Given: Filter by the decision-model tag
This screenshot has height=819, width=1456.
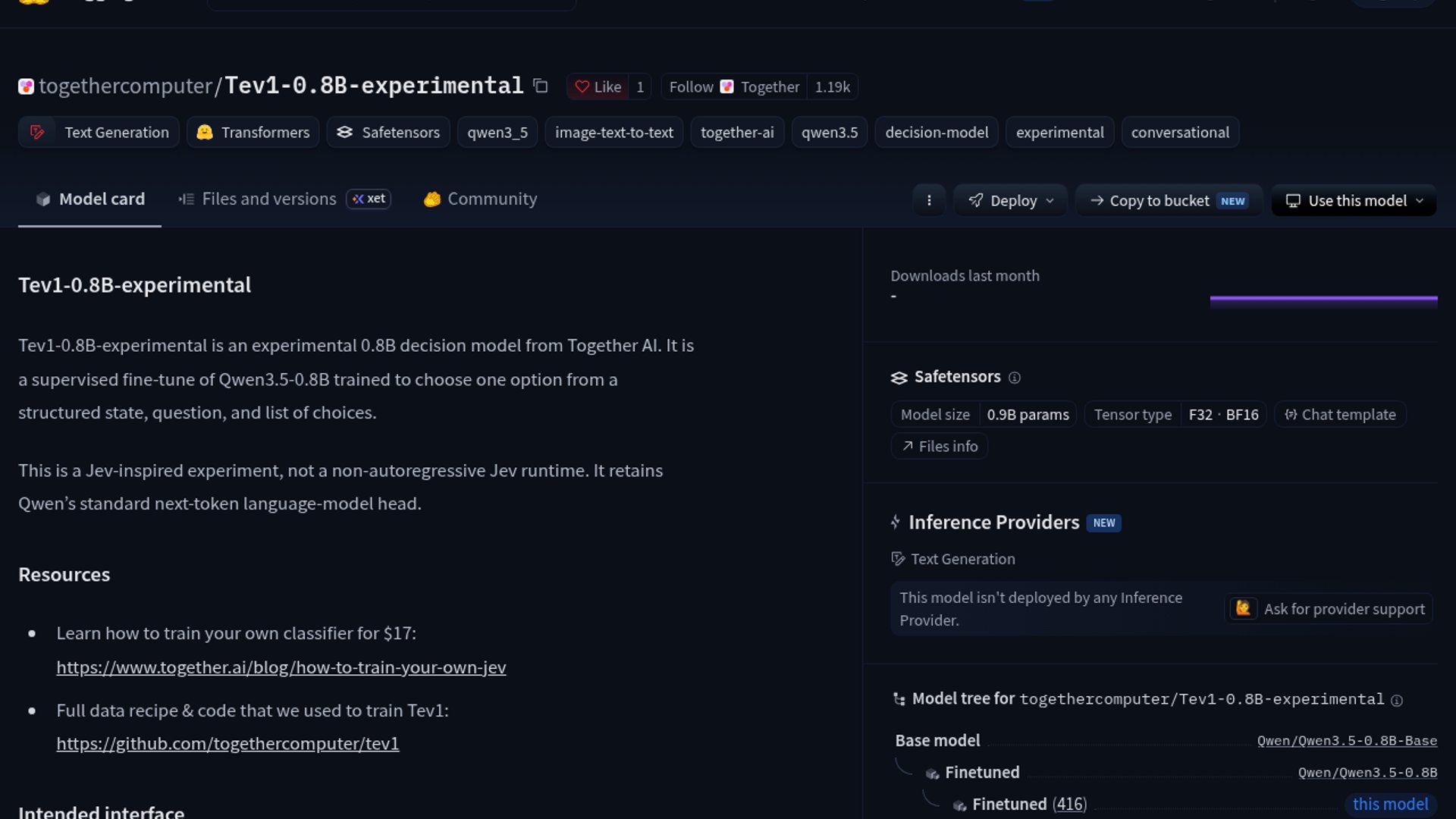Looking at the screenshot, I should (x=937, y=133).
